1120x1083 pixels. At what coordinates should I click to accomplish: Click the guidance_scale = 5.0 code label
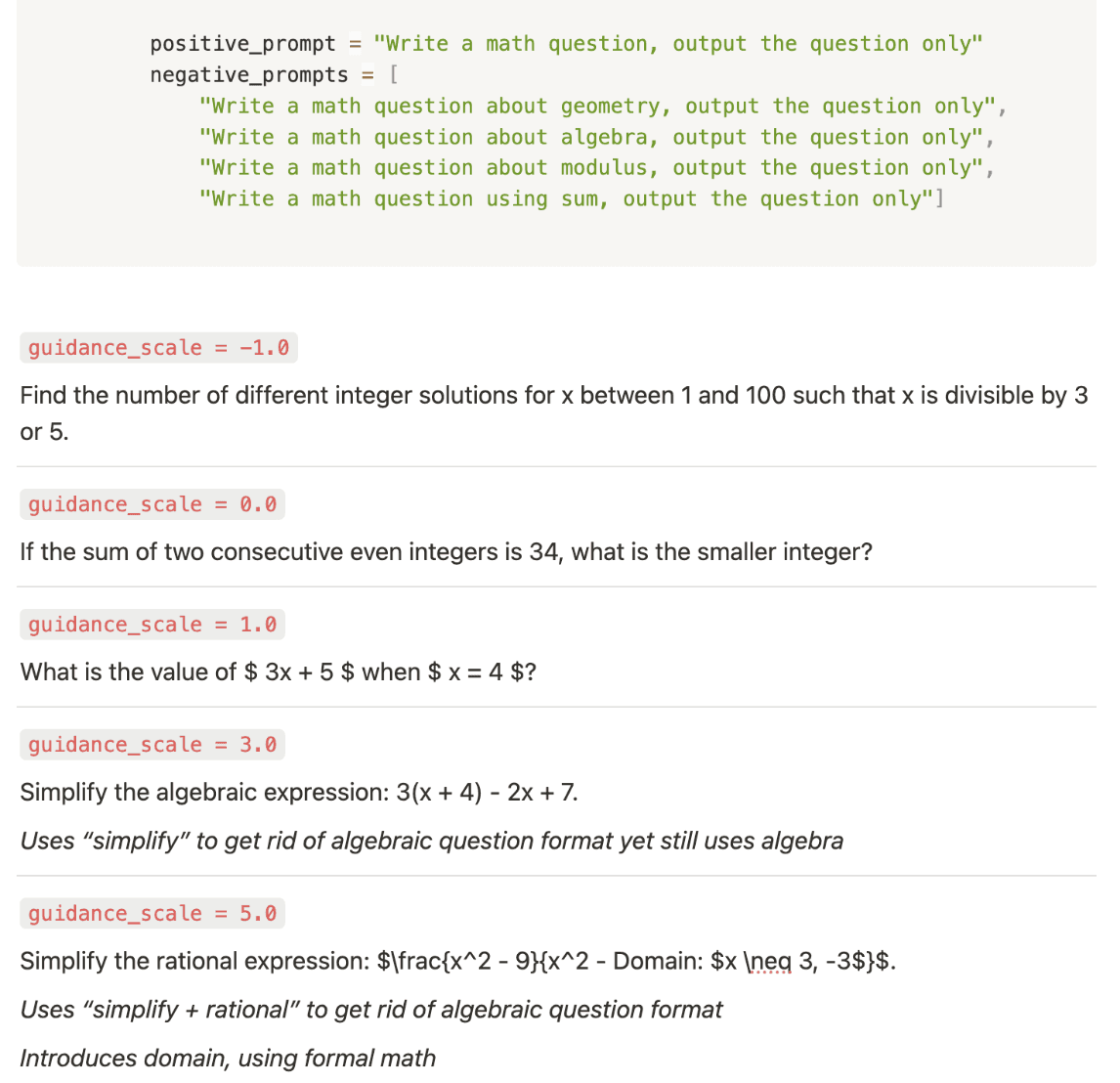click(x=152, y=914)
